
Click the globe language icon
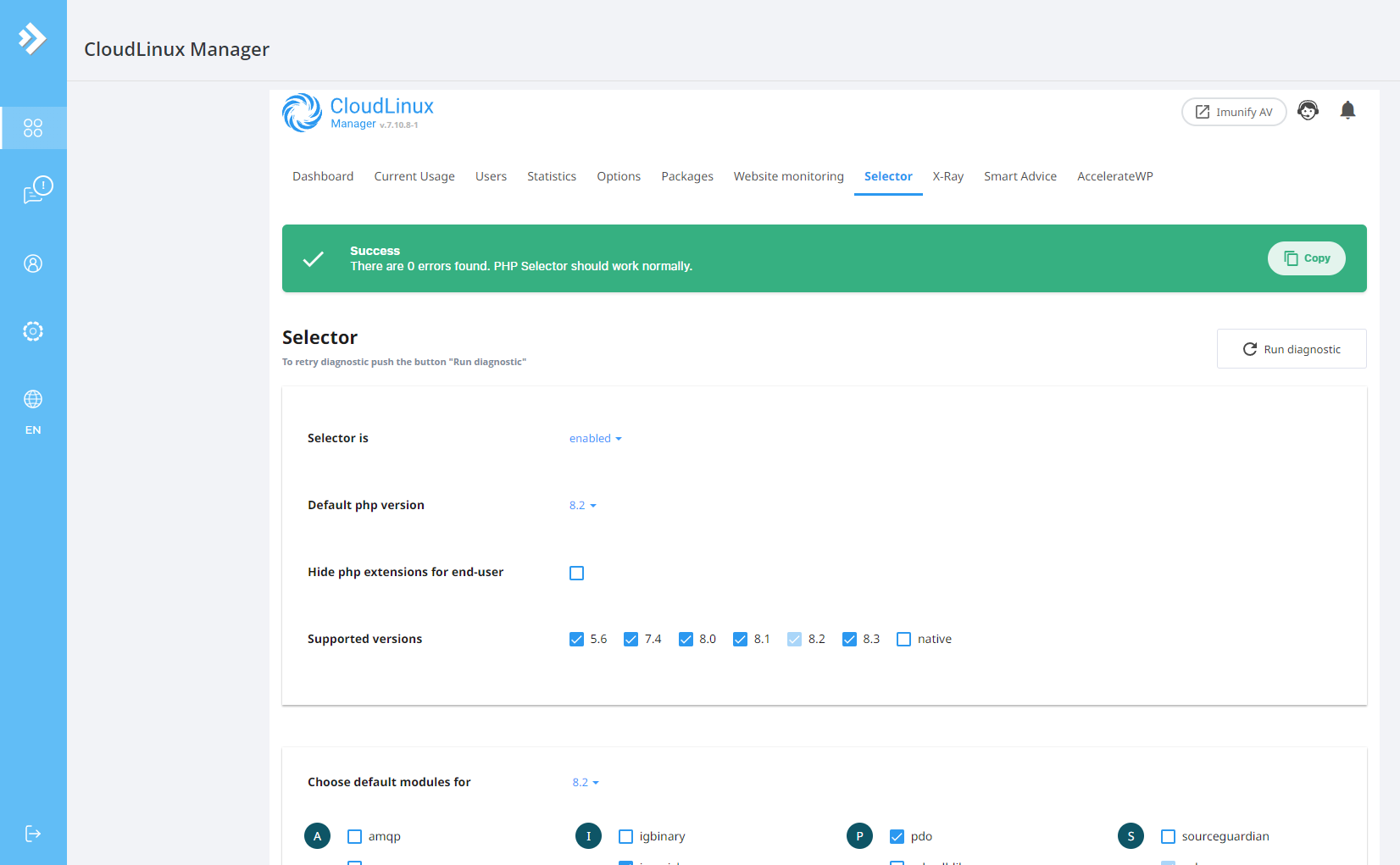coord(33,399)
